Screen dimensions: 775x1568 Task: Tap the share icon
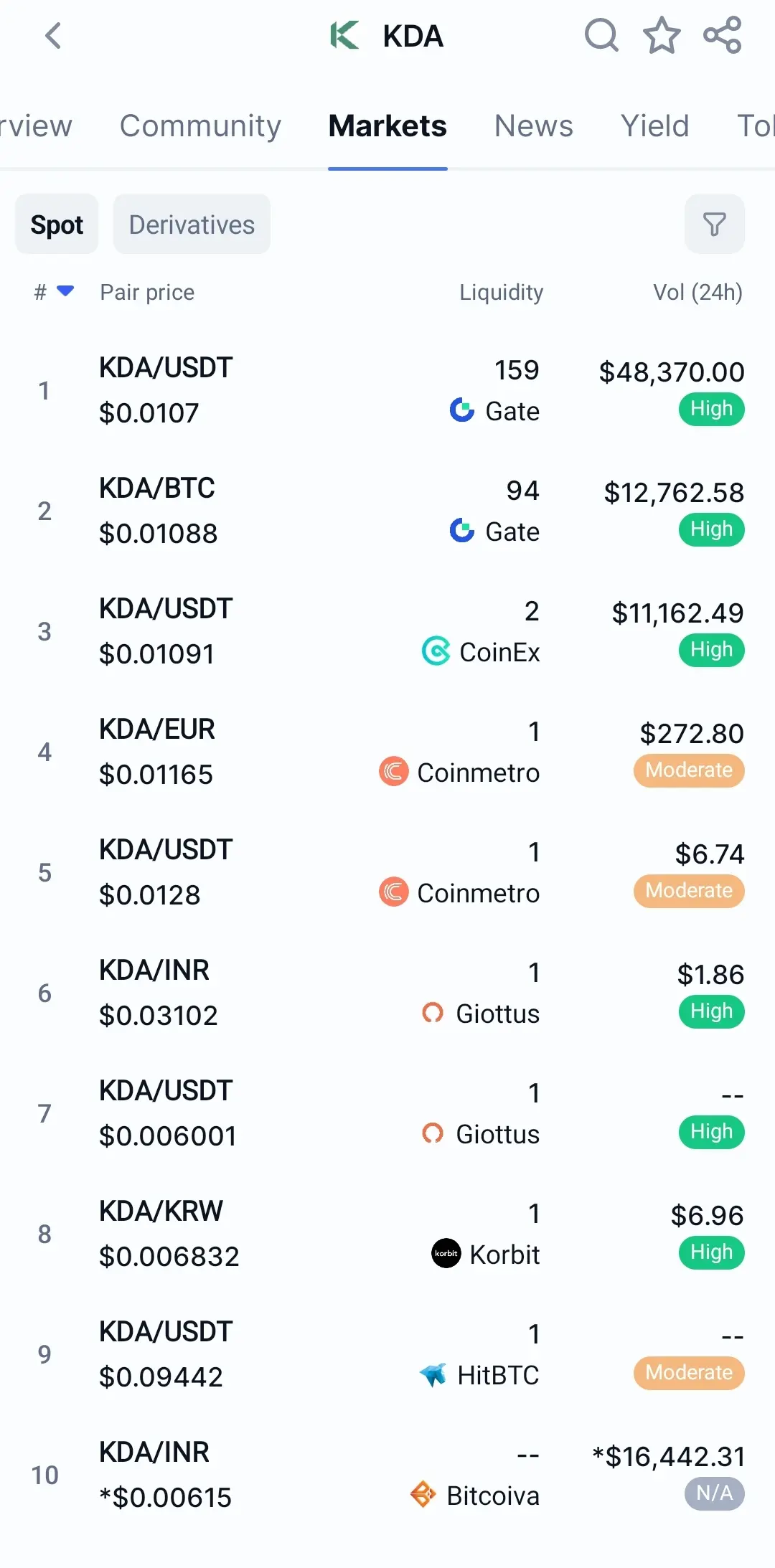pos(722,36)
